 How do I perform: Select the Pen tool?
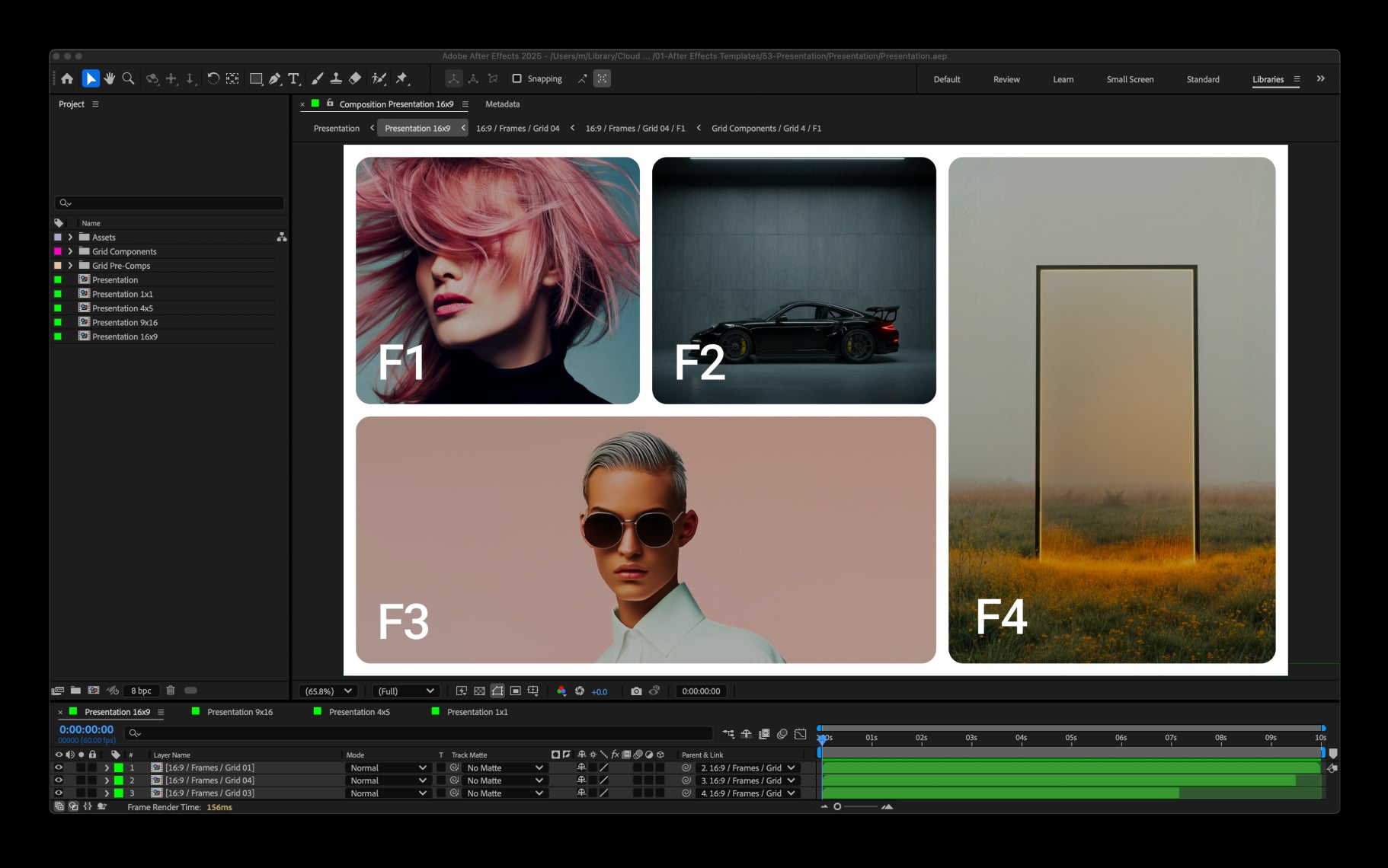pos(275,78)
